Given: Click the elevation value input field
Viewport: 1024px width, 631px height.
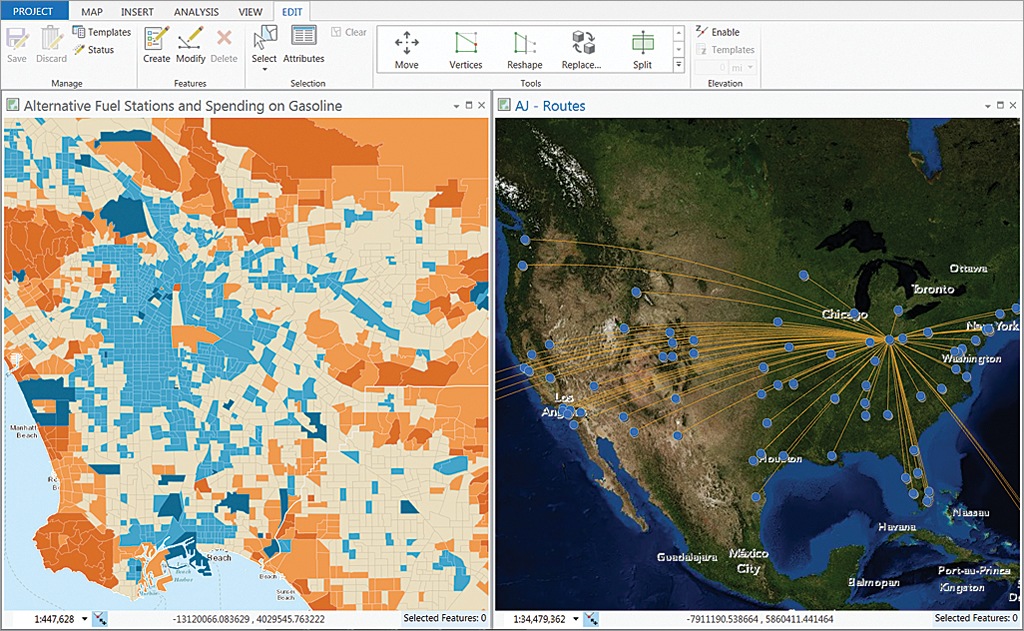Looking at the screenshot, I should point(711,67).
